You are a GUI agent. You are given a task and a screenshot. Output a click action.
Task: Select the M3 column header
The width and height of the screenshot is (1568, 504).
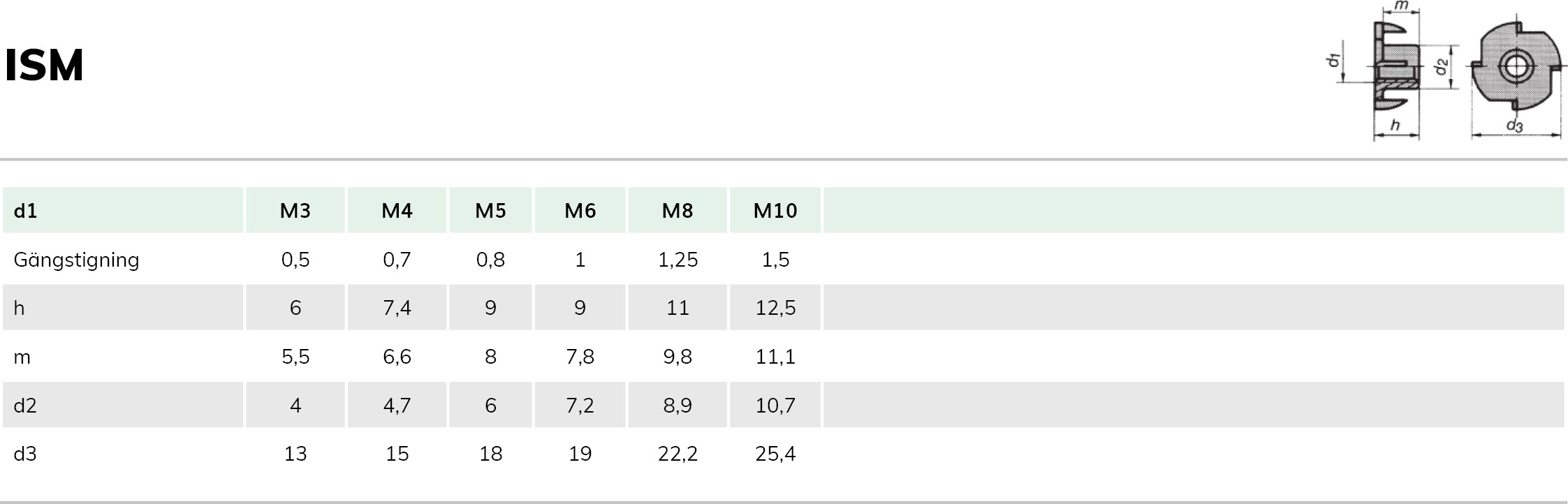[x=295, y=210]
